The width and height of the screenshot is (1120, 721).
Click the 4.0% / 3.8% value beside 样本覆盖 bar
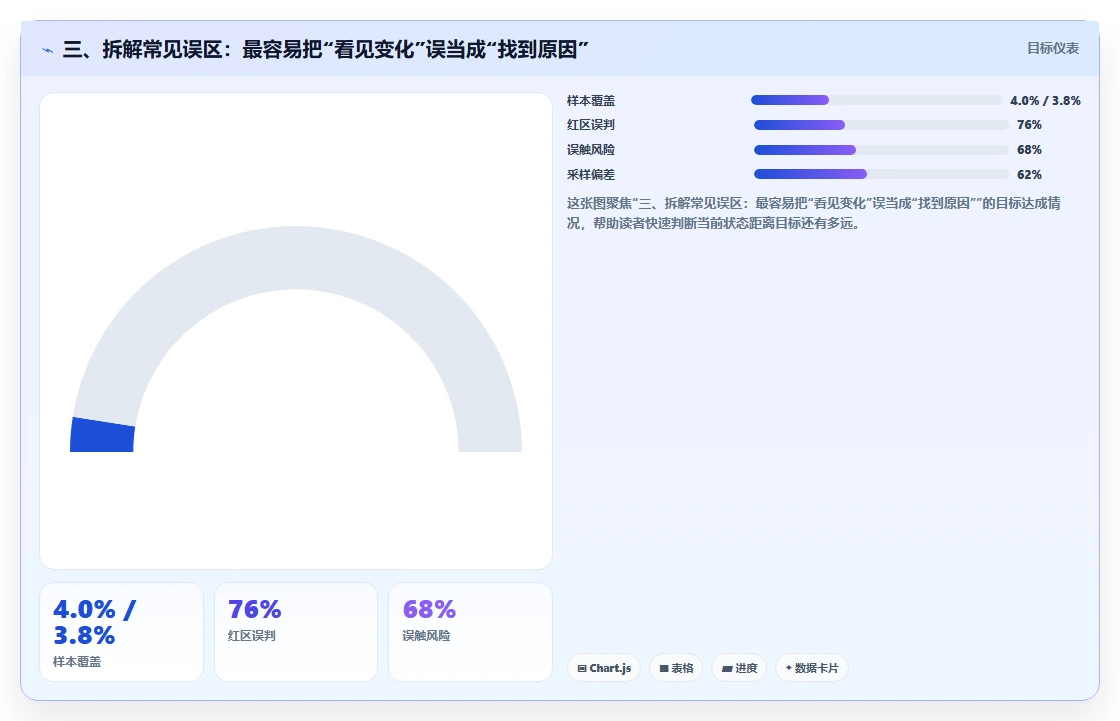point(1045,101)
